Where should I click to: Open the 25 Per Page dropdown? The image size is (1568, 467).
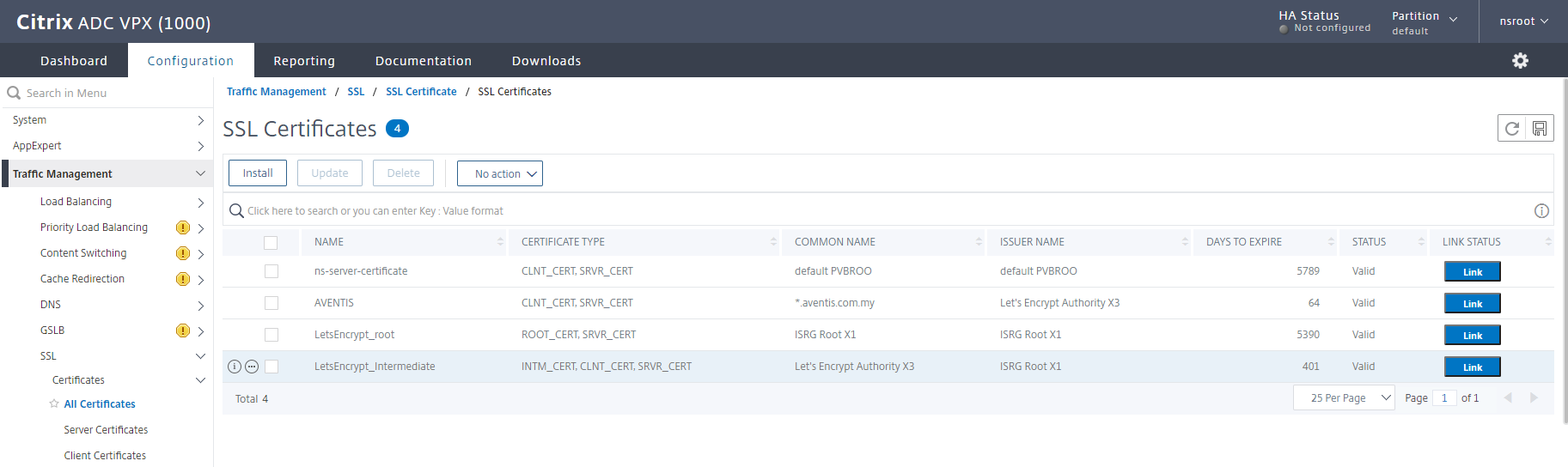1344,397
